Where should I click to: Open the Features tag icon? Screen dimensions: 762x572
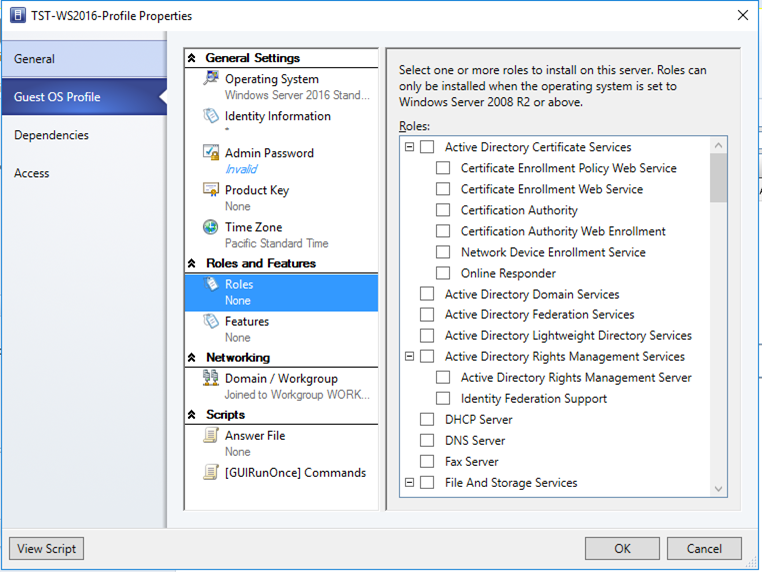point(211,321)
